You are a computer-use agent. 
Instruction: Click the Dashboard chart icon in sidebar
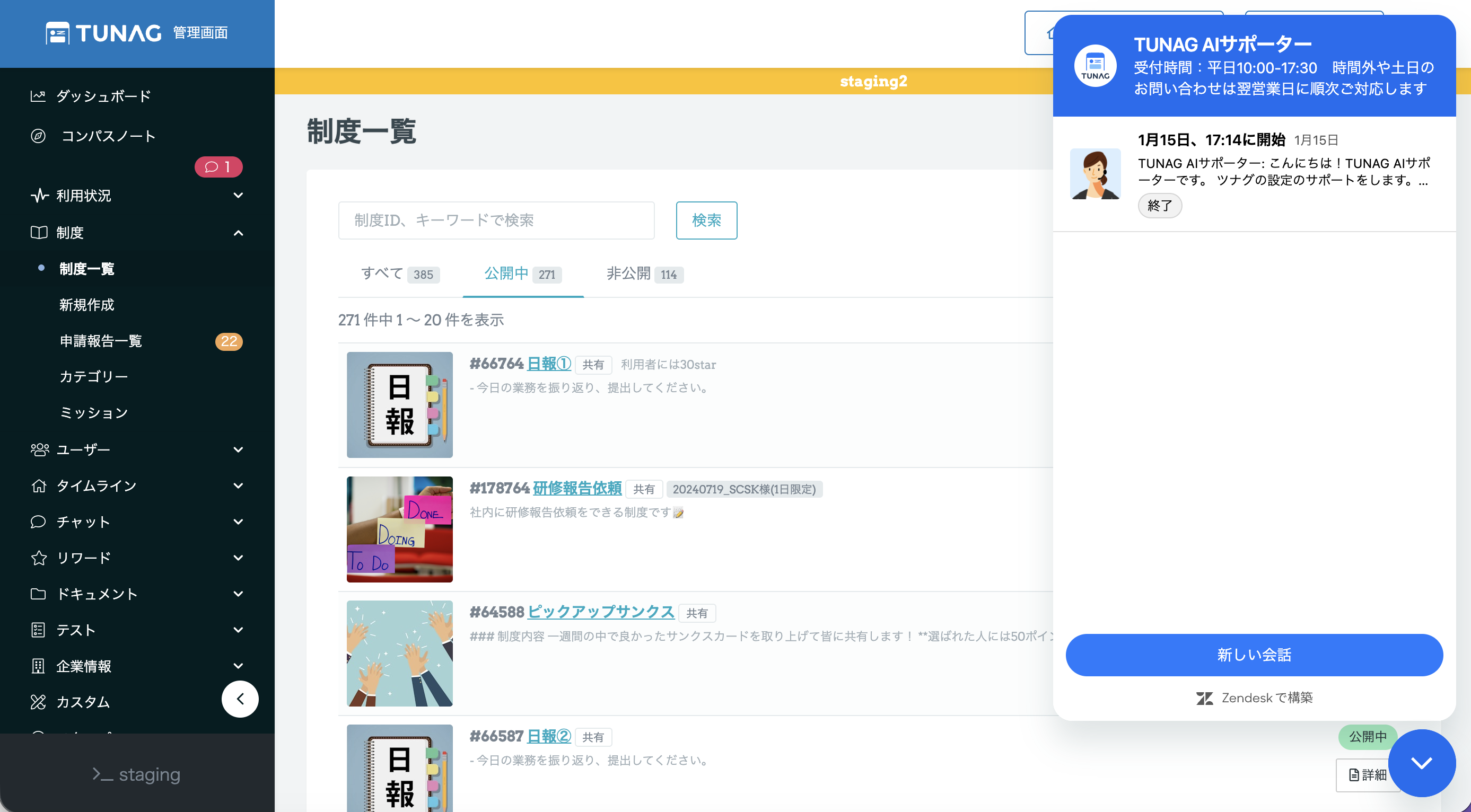(38, 96)
